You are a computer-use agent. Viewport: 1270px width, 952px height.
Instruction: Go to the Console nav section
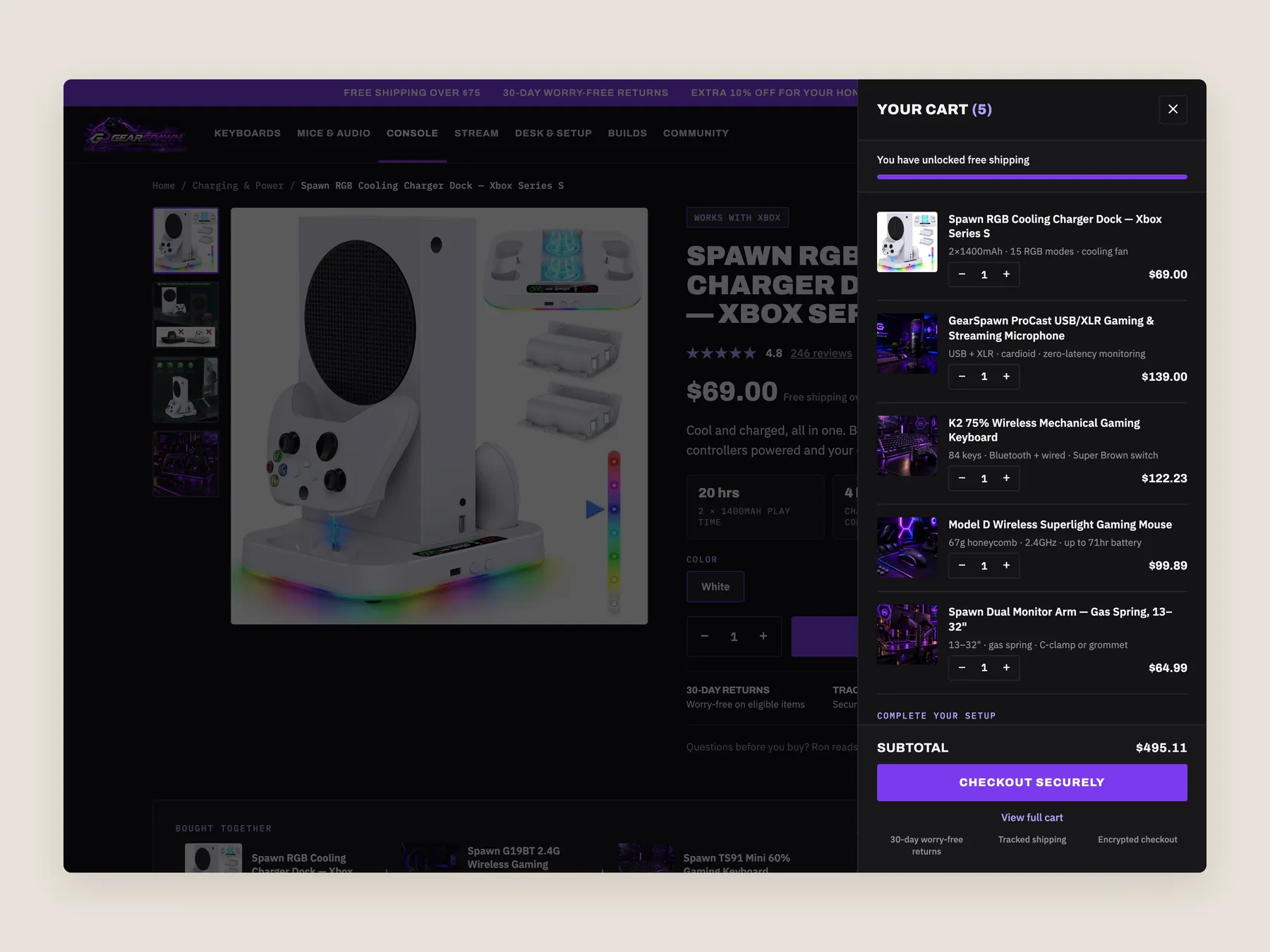(412, 133)
